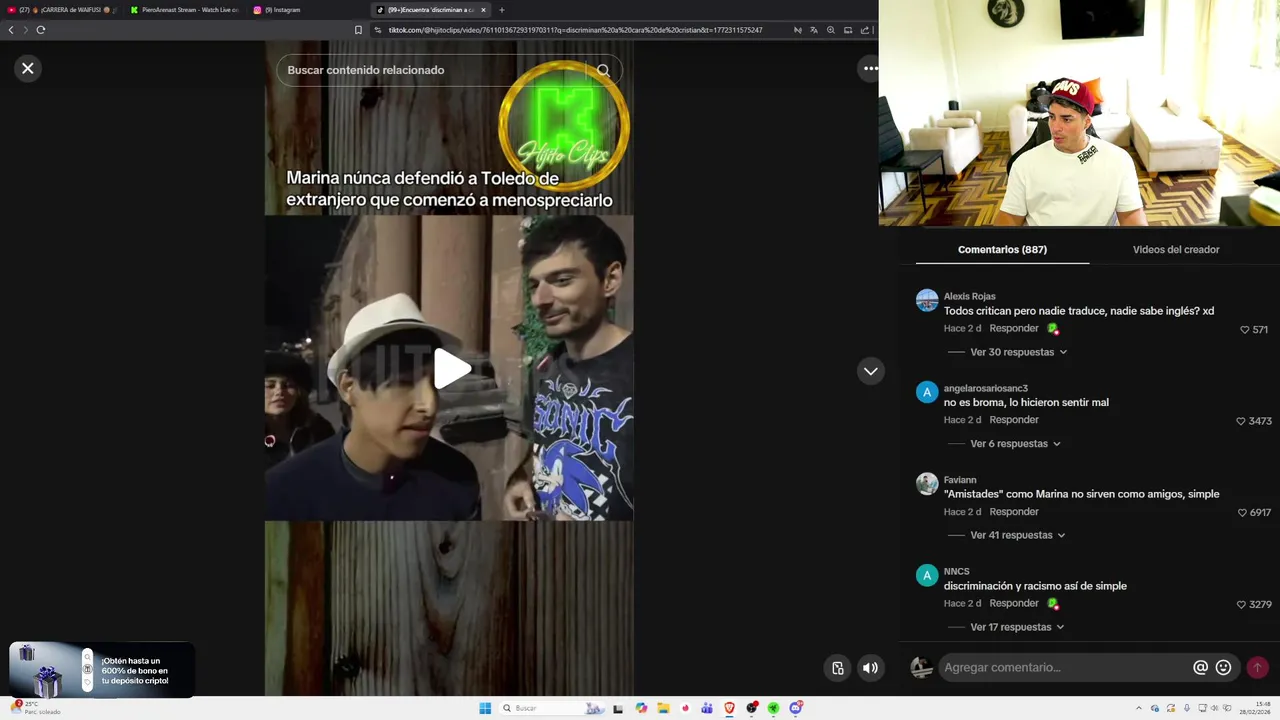Open Discord from the taskbar

point(795,708)
